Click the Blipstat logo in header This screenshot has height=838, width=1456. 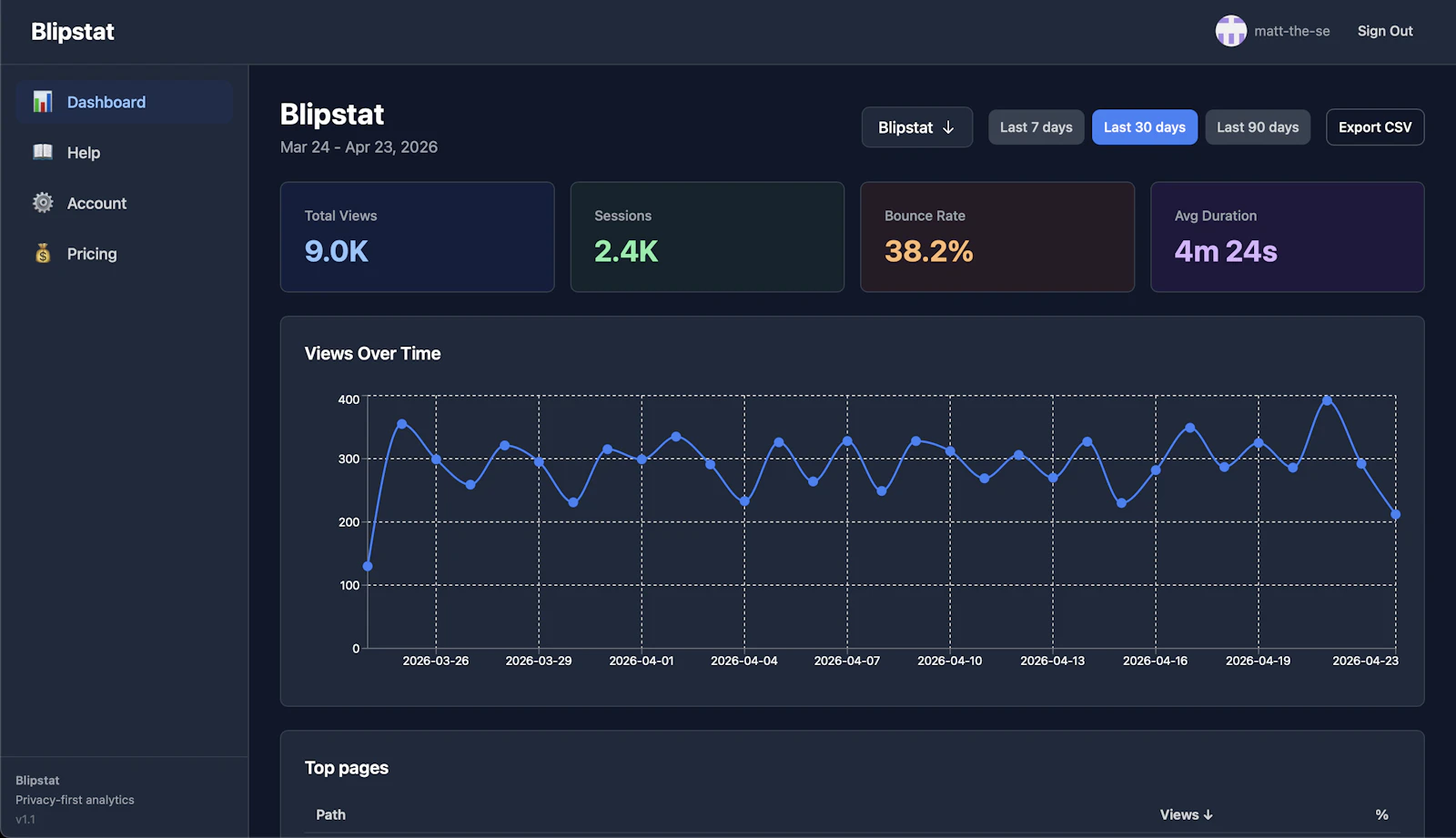[73, 32]
